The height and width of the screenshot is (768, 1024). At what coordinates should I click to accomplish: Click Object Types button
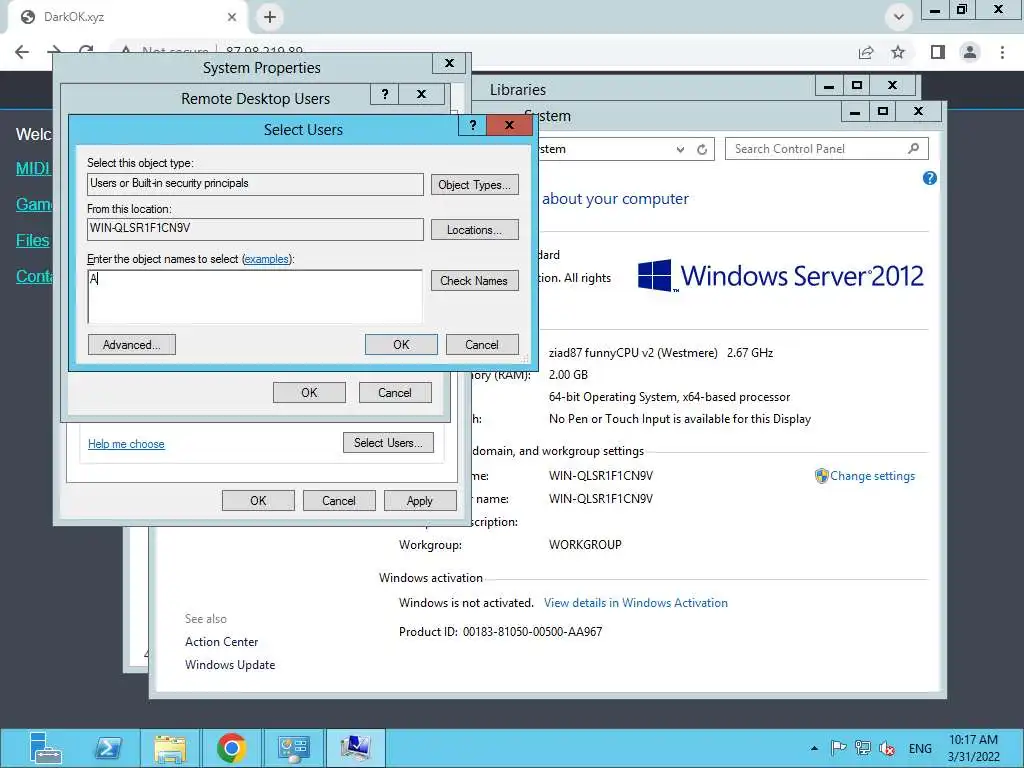pos(475,185)
